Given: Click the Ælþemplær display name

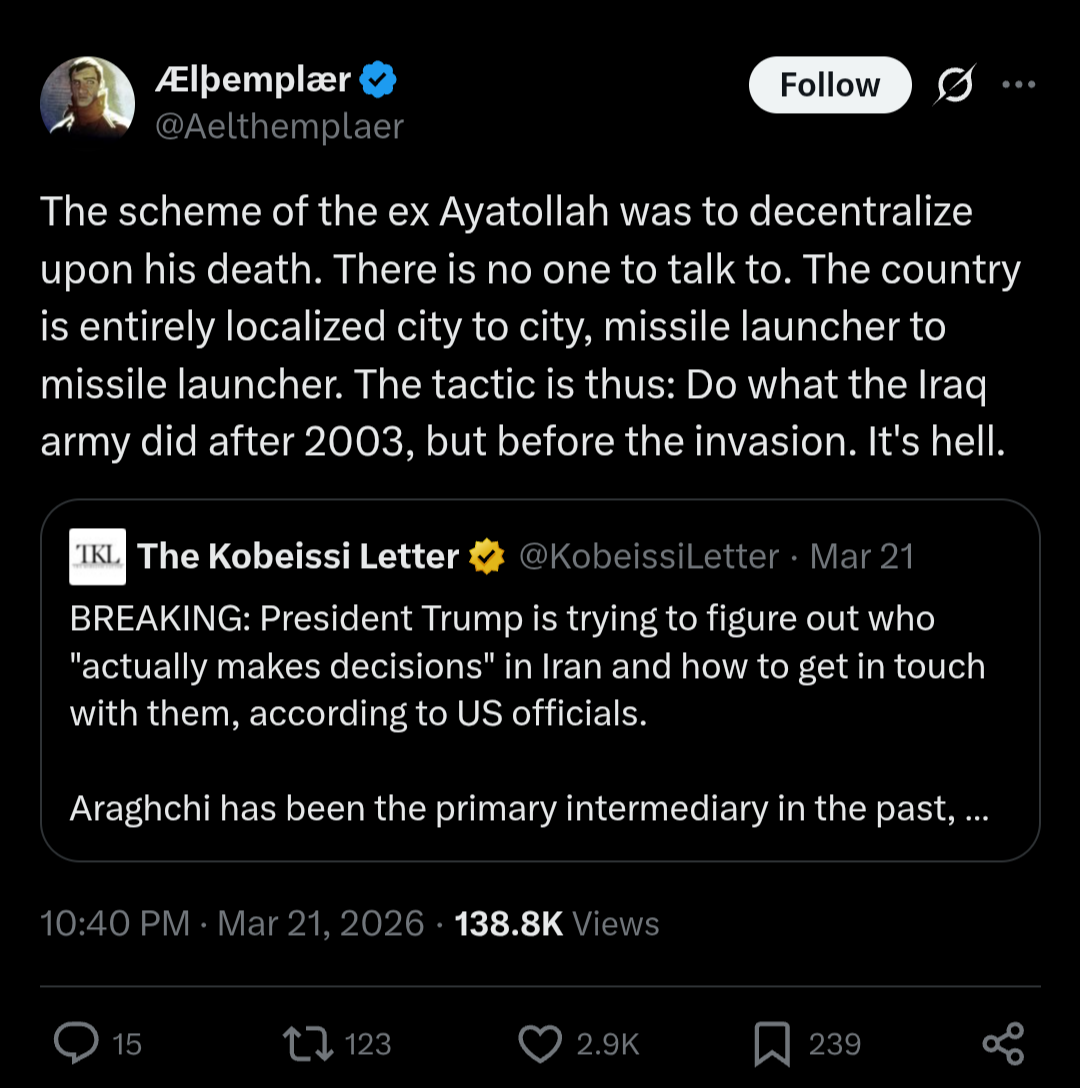Looking at the screenshot, I should (253, 80).
